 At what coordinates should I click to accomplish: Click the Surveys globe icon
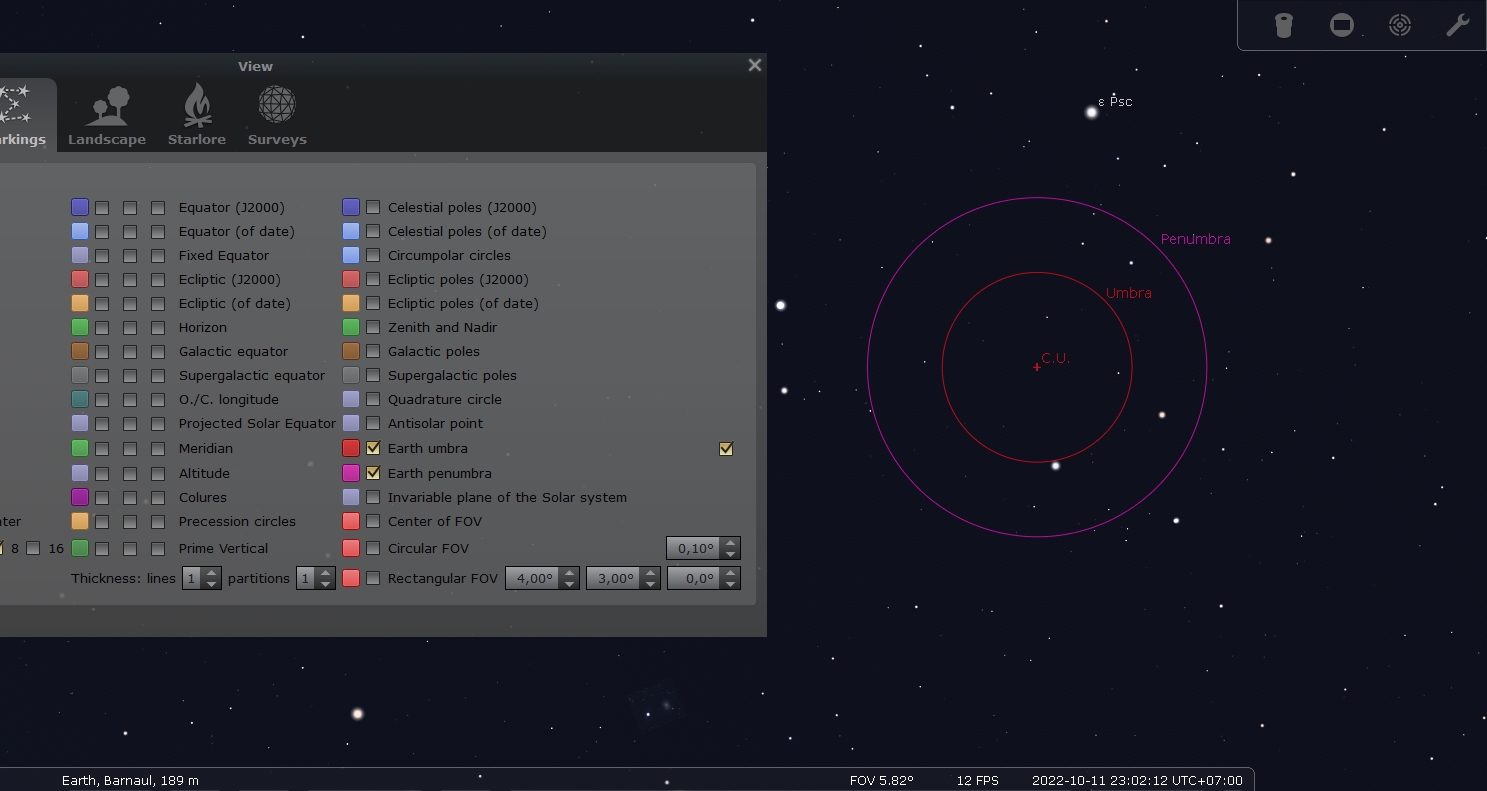(277, 112)
